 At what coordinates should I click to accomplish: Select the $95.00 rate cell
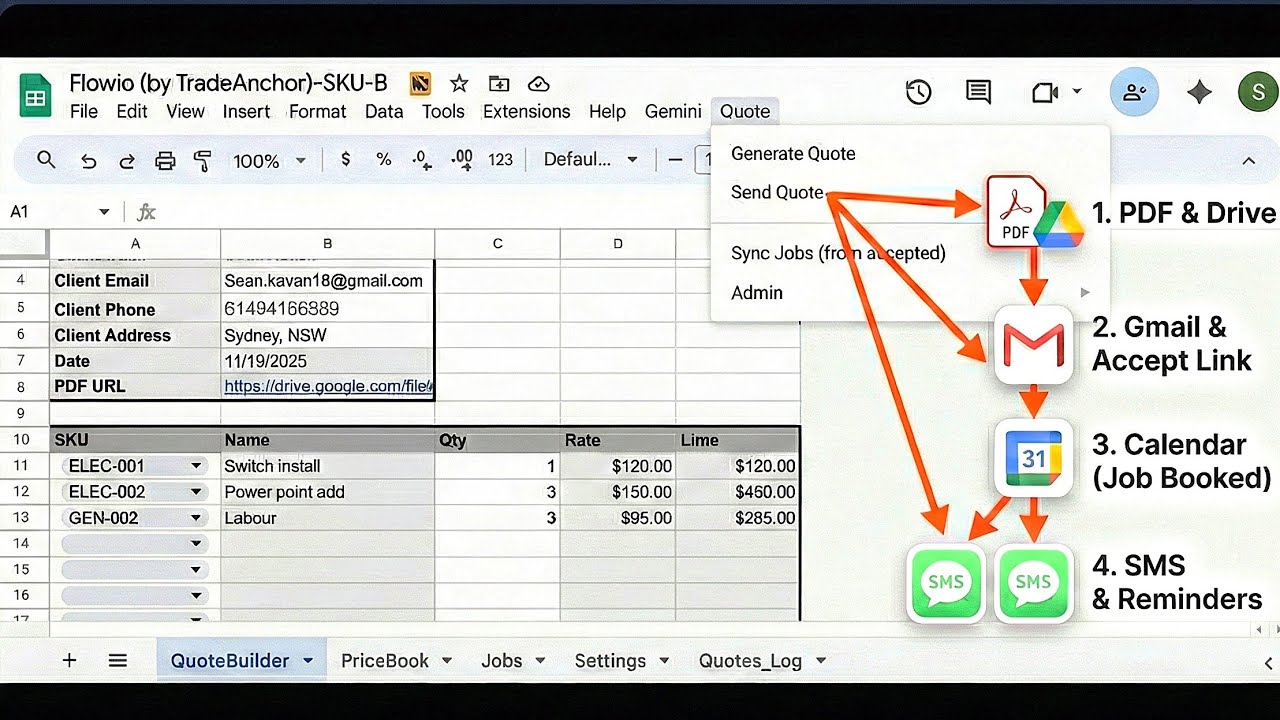617,518
